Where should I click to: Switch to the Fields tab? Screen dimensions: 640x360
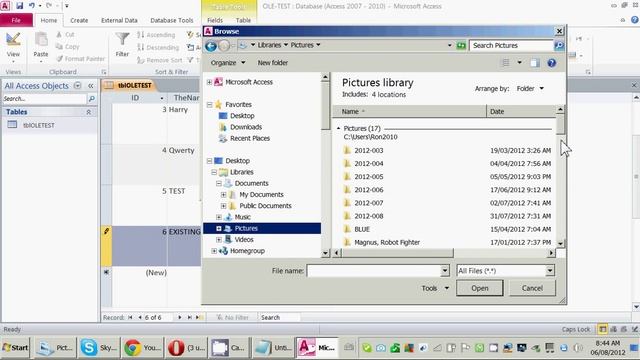215,20
